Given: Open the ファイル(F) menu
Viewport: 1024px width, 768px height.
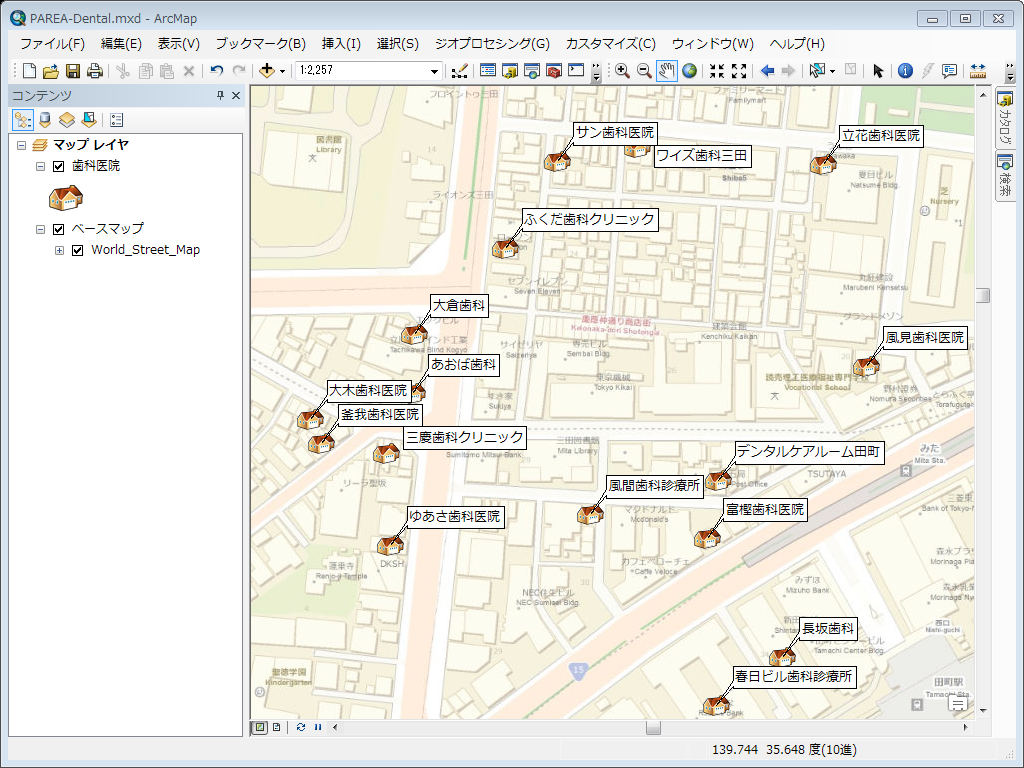Looking at the screenshot, I should pyautogui.click(x=52, y=44).
